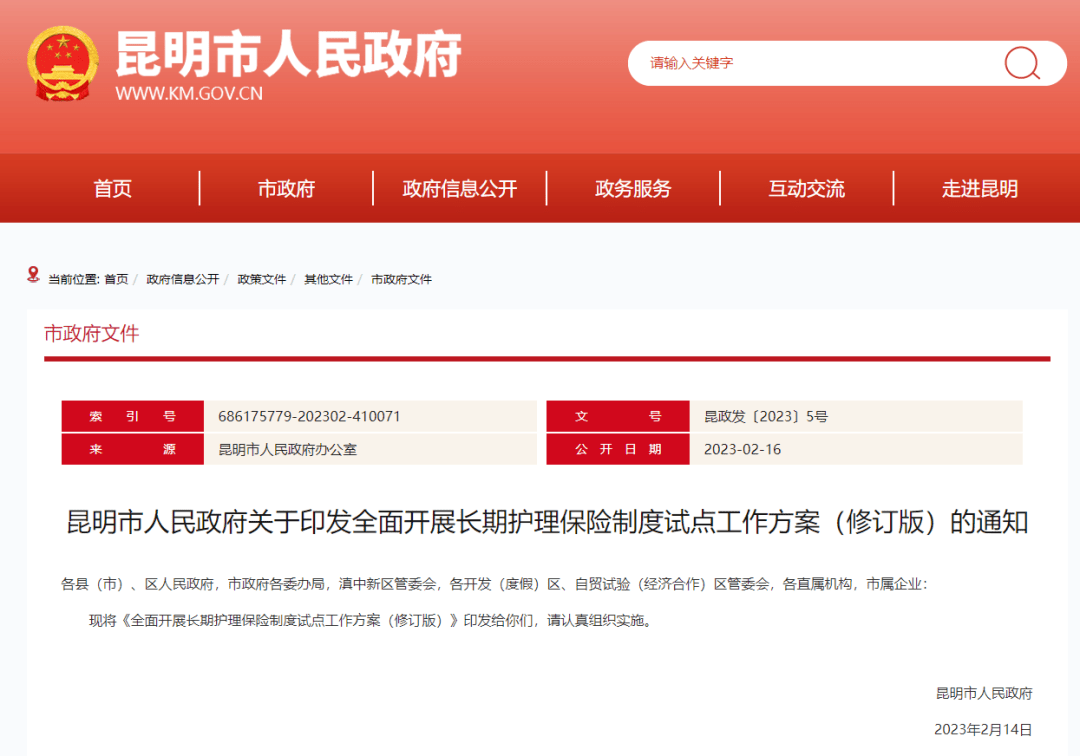Image resolution: width=1080 pixels, height=756 pixels.
Task: Click the national emblem logo
Action: [63, 63]
